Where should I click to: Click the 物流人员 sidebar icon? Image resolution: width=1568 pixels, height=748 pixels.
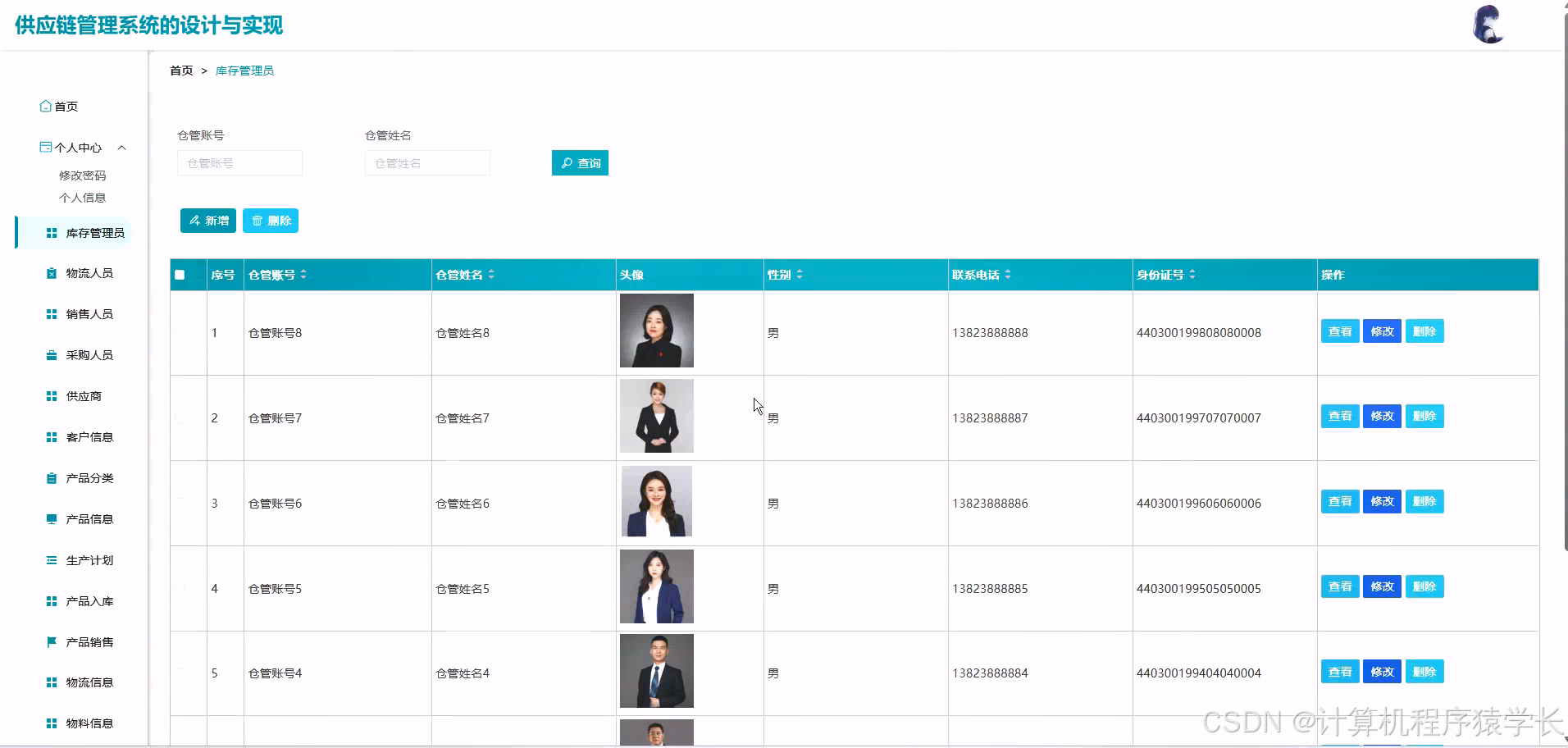tap(52, 273)
